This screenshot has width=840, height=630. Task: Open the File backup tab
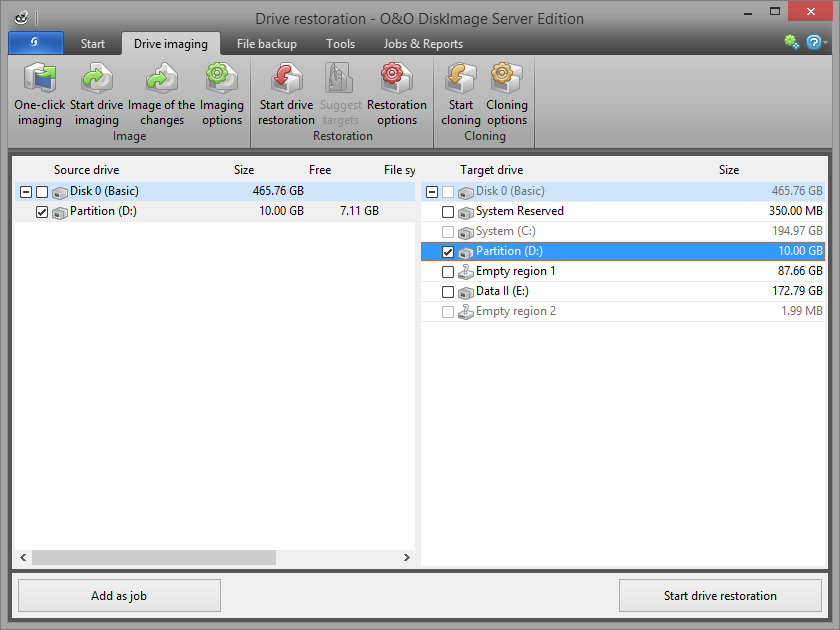click(267, 44)
